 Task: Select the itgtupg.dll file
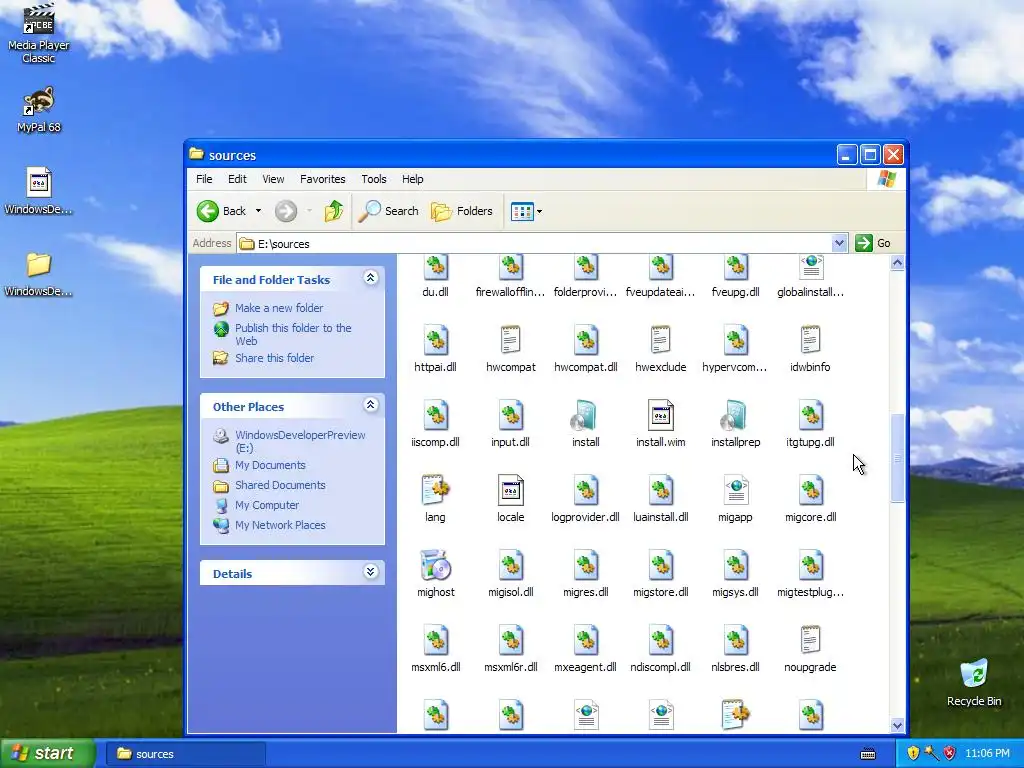[810, 424]
